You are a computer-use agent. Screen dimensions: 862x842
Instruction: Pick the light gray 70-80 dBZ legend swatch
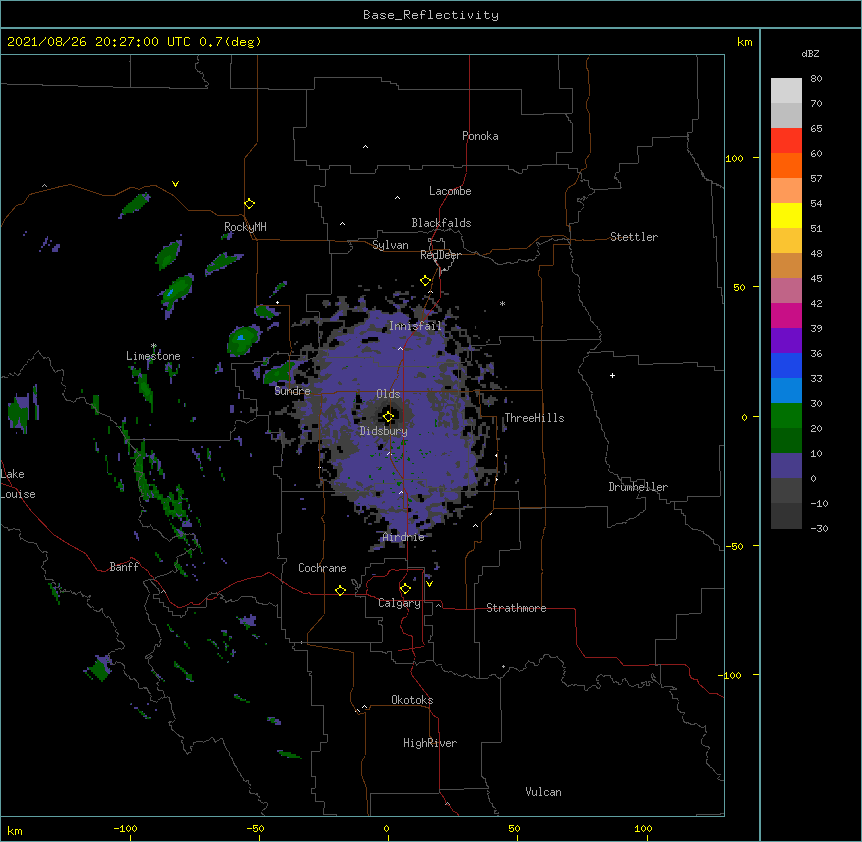click(786, 91)
